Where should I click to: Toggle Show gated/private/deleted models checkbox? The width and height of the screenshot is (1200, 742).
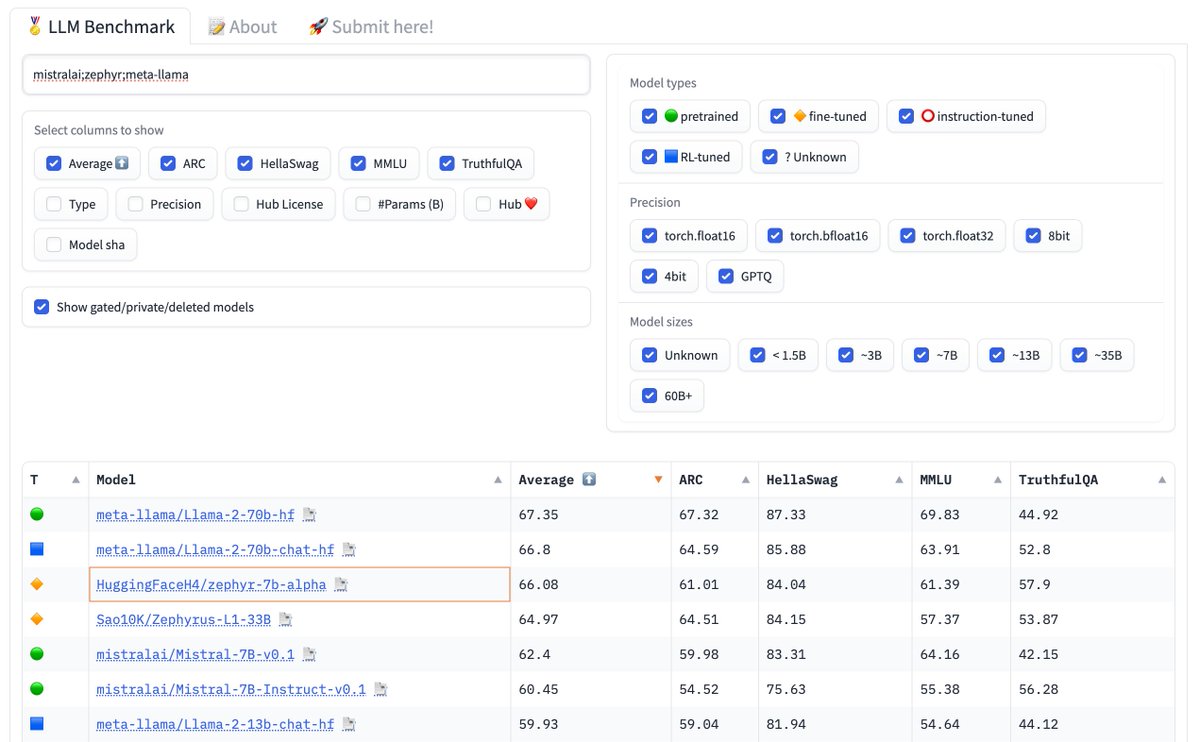tap(42, 307)
